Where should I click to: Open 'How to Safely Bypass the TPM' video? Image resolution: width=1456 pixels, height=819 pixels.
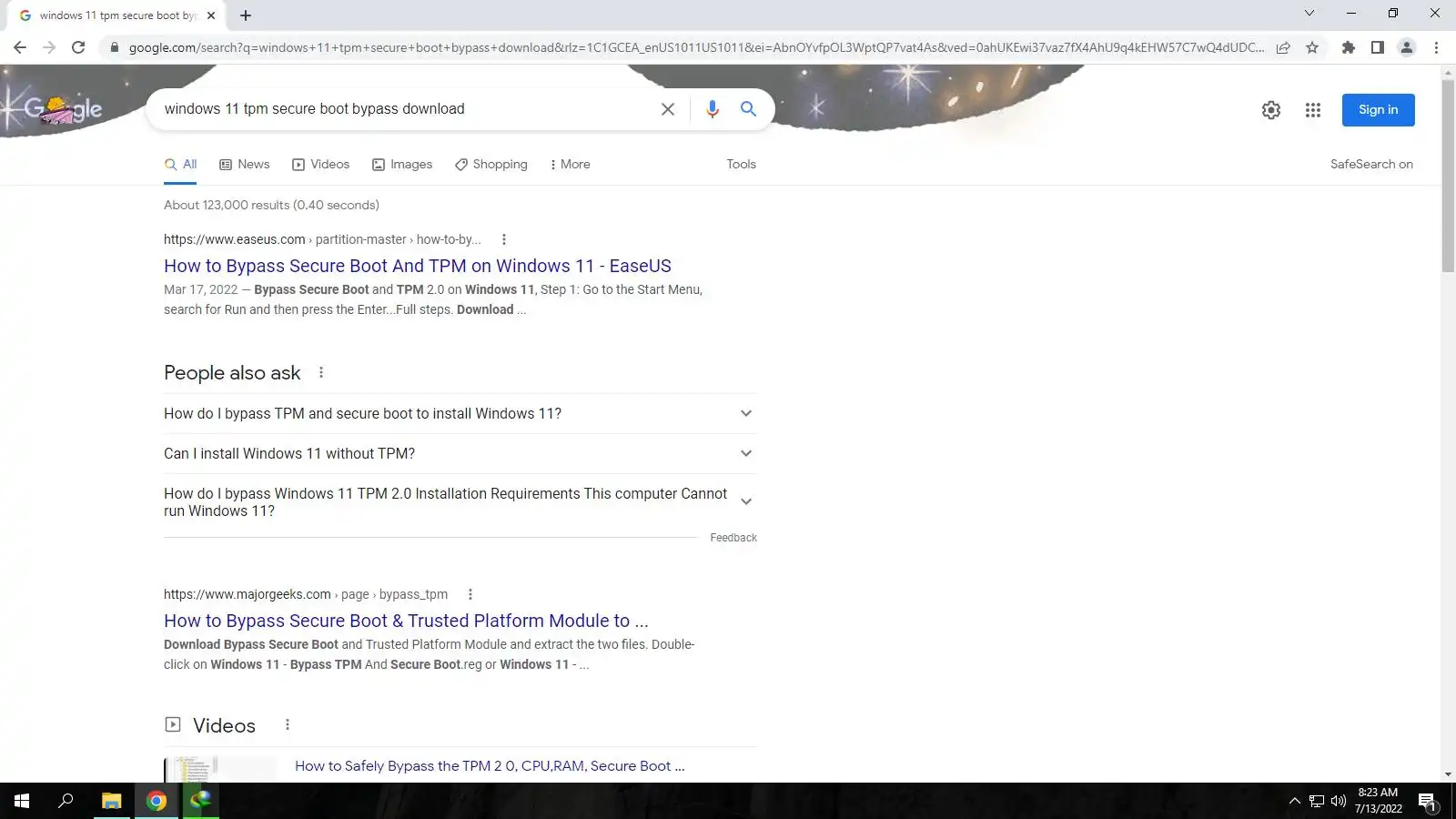point(490,766)
